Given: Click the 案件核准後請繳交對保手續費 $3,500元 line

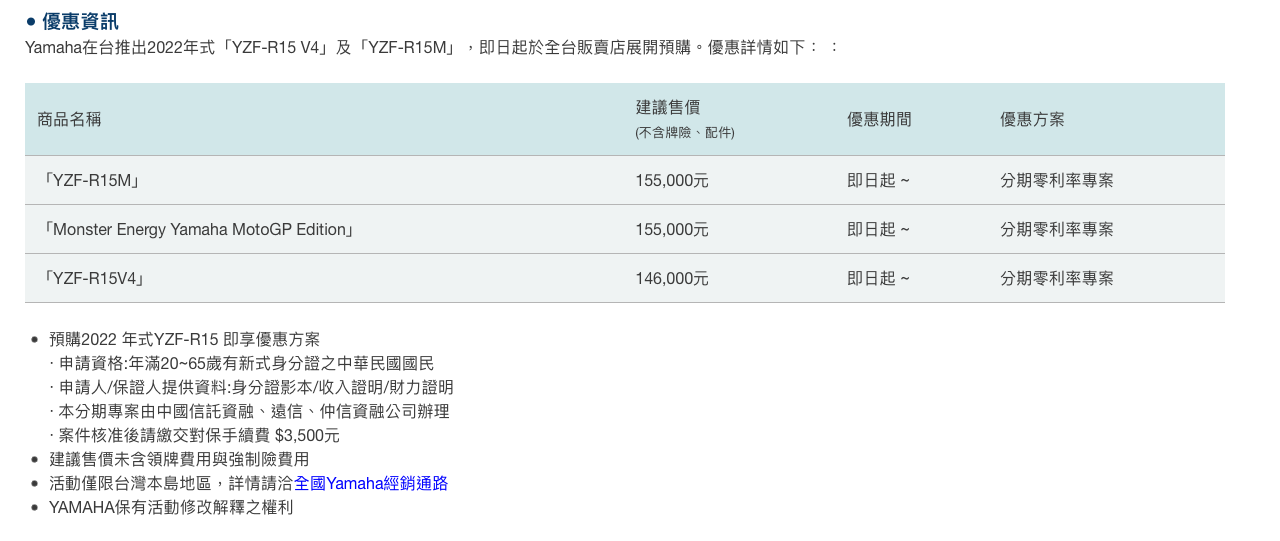Looking at the screenshot, I should [x=195, y=435].
